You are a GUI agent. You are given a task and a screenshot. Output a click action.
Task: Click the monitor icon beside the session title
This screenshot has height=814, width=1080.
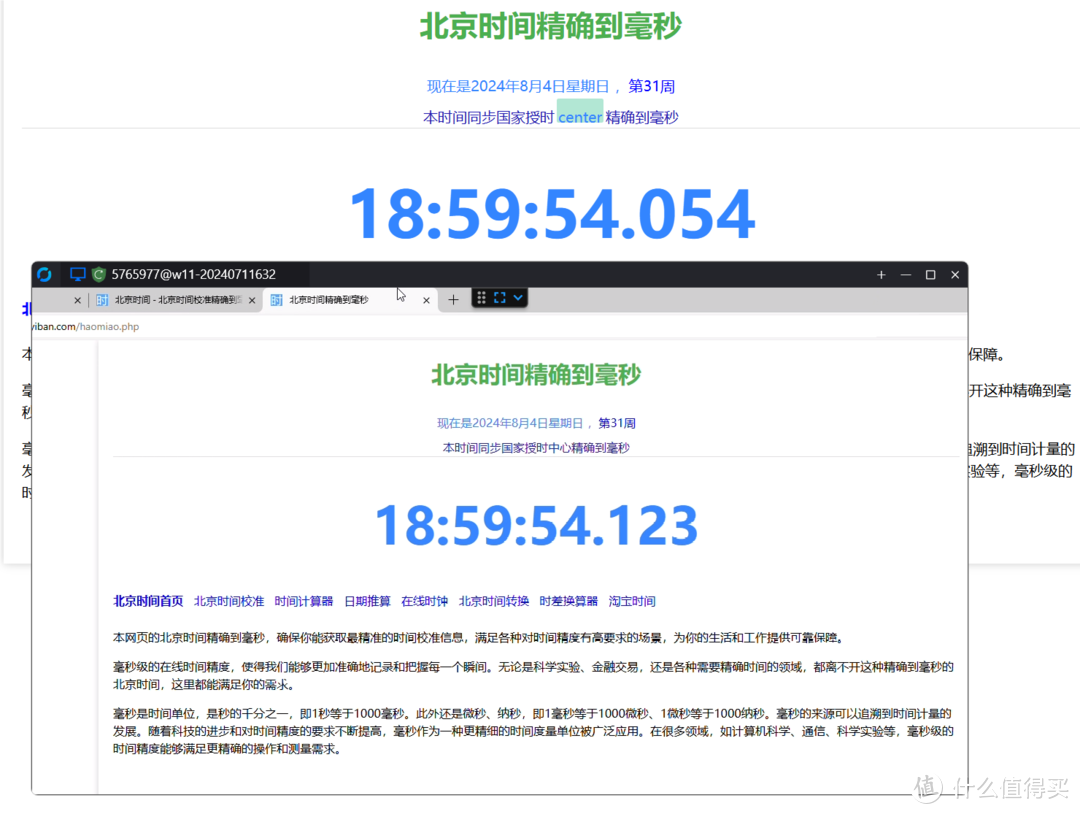pyautogui.click(x=77, y=274)
